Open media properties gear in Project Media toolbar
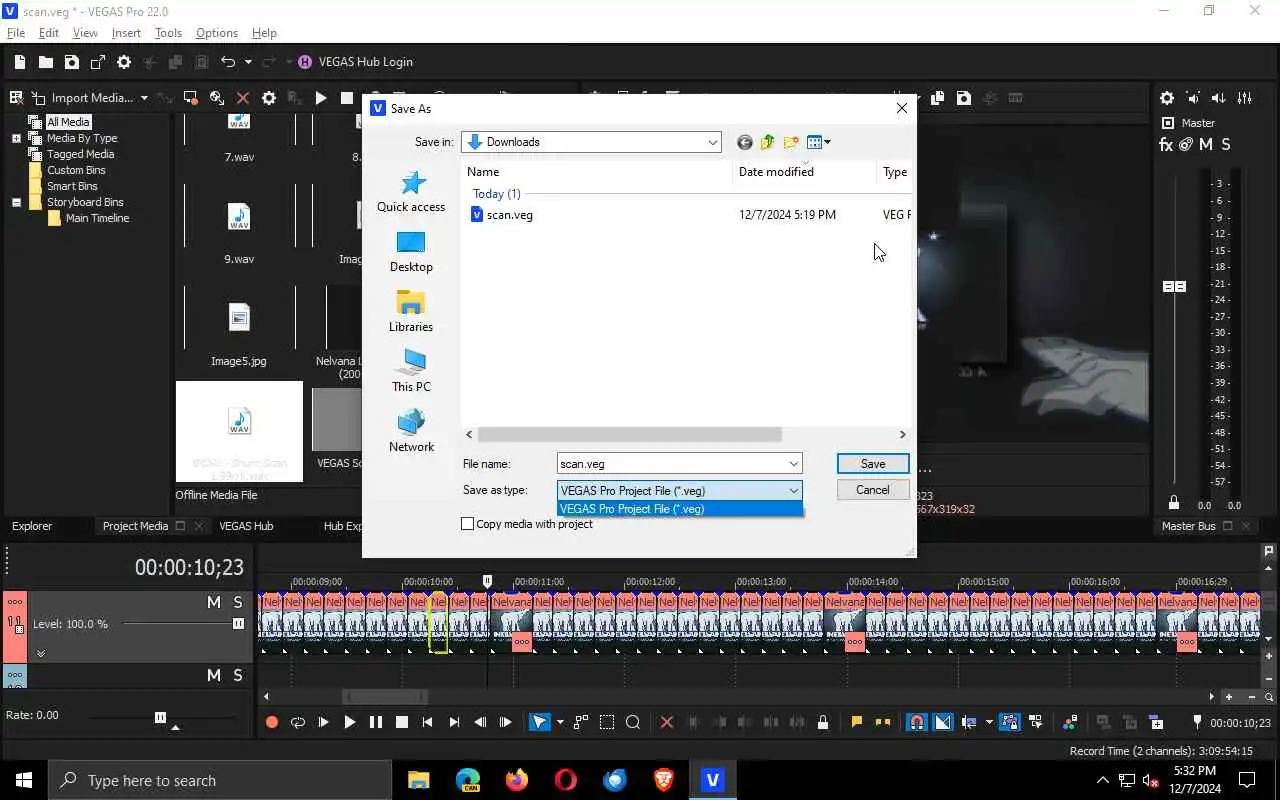The height and width of the screenshot is (800, 1280). 269,98
